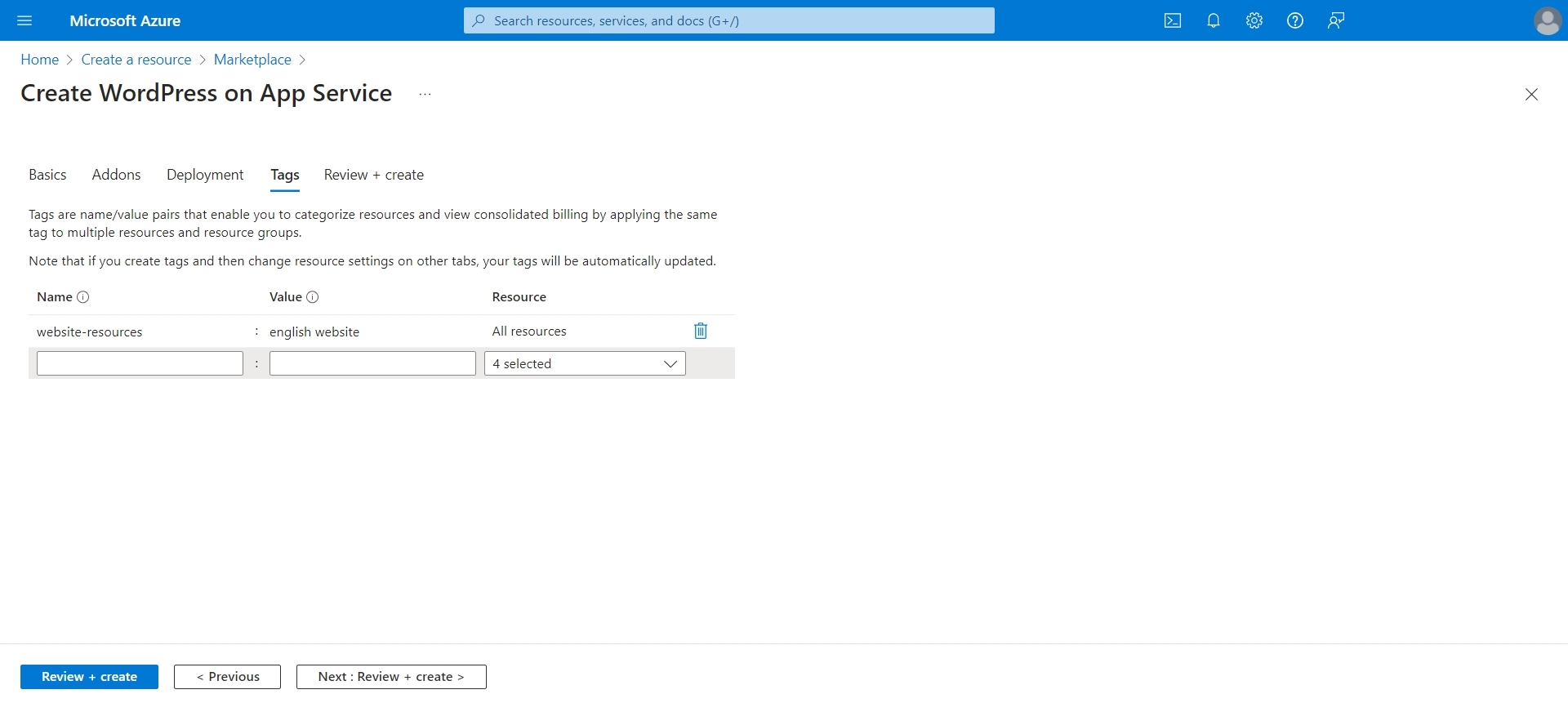
Task: Expand the '4 selected' resource dropdown
Action: [x=585, y=363]
